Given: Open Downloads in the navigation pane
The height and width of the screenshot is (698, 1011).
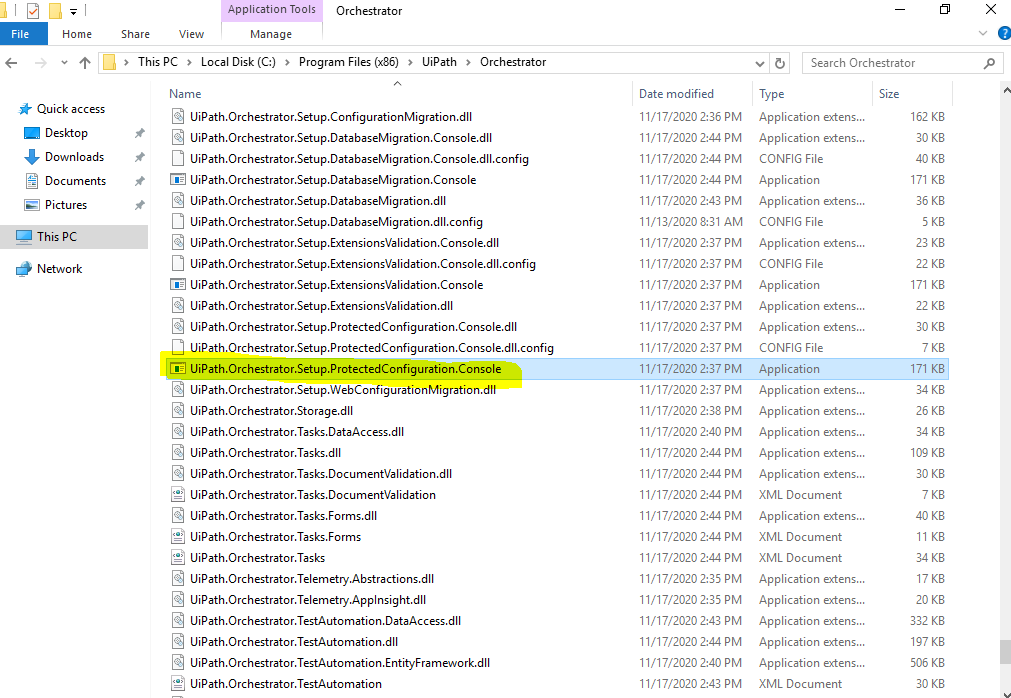Looking at the screenshot, I should click(74, 157).
